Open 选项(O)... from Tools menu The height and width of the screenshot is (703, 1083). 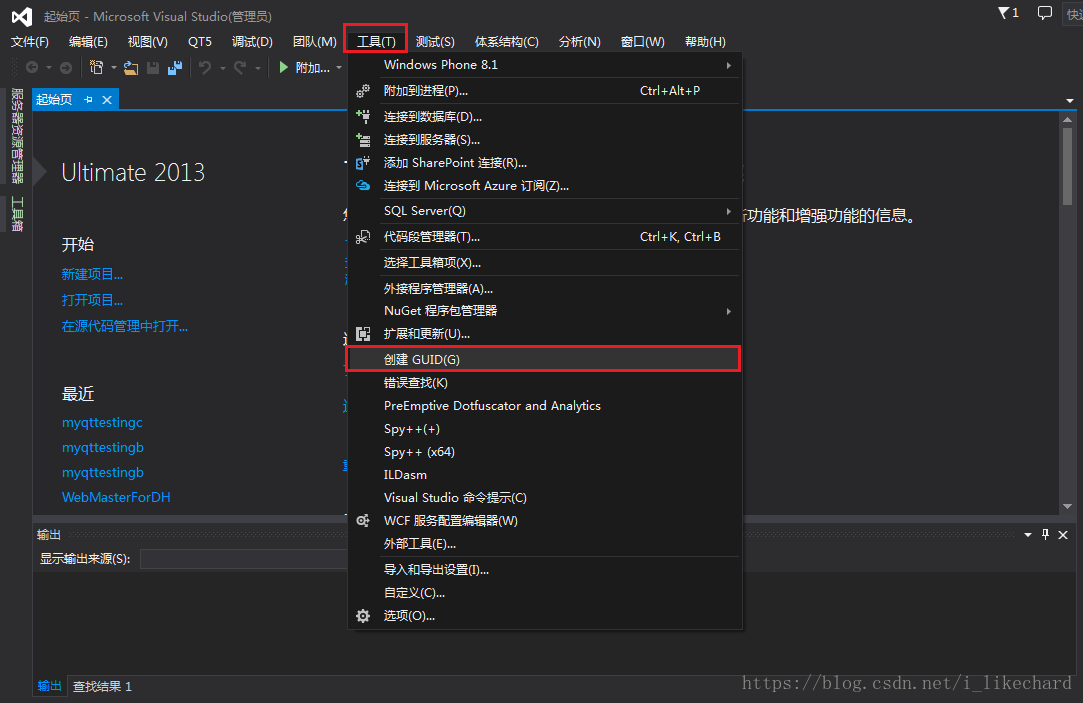[545, 616]
